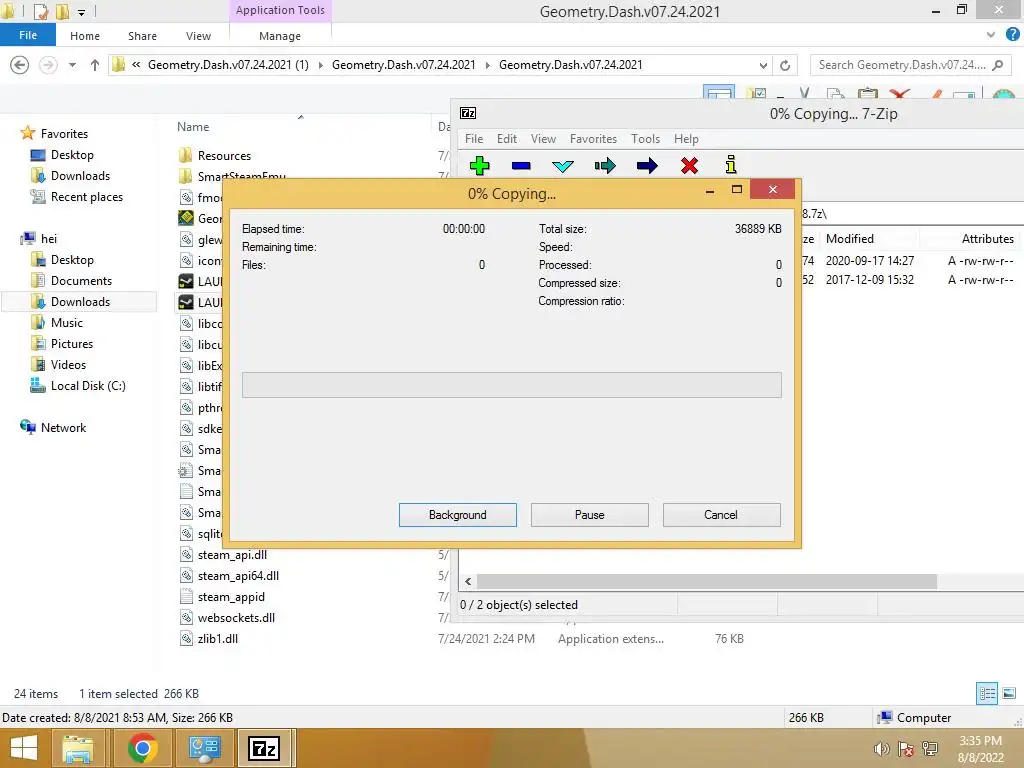Open the 7-Zip taskbar icon
1024x768 pixels.
(x=265, y=748)
